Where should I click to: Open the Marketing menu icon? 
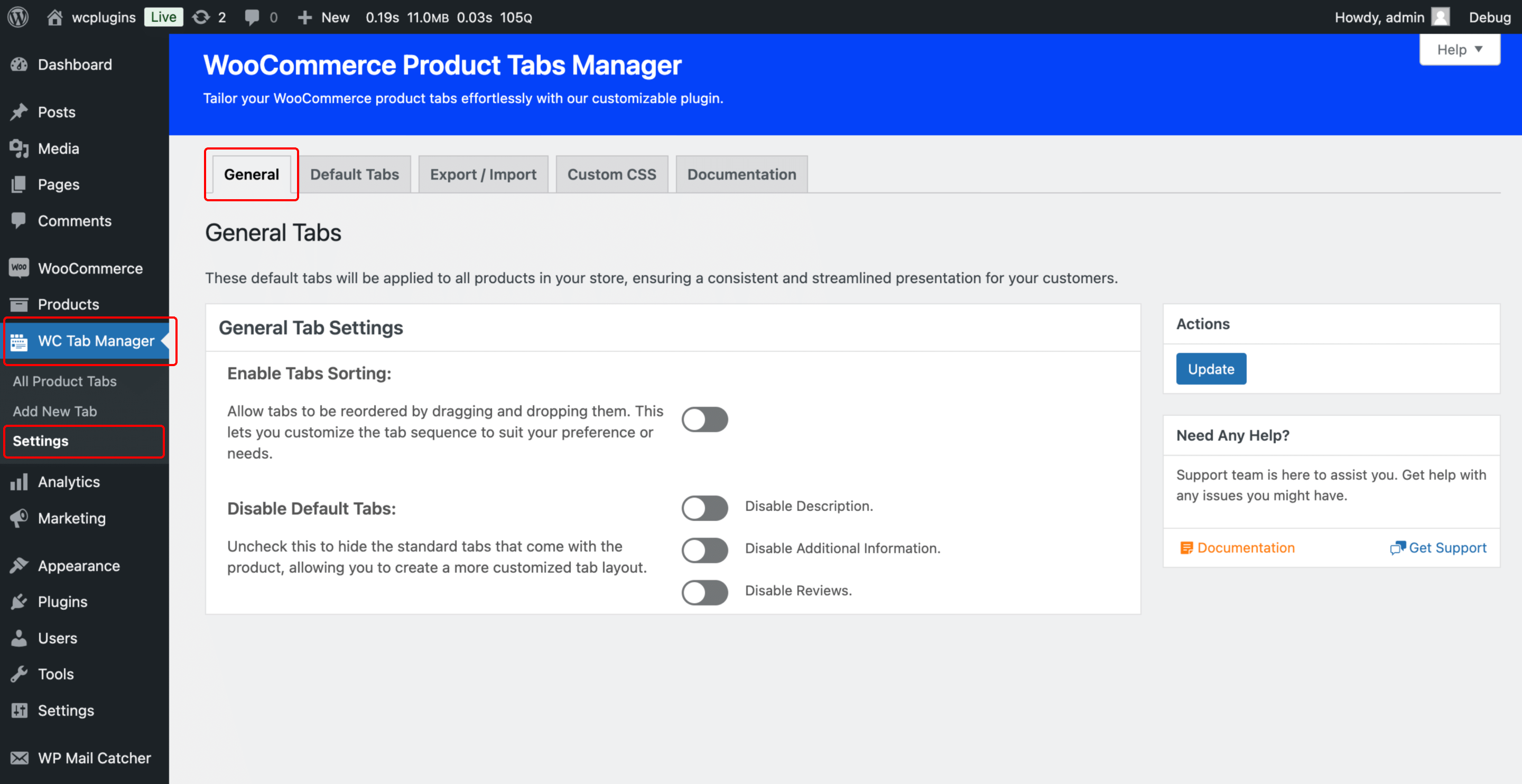(x=20, y=518)
